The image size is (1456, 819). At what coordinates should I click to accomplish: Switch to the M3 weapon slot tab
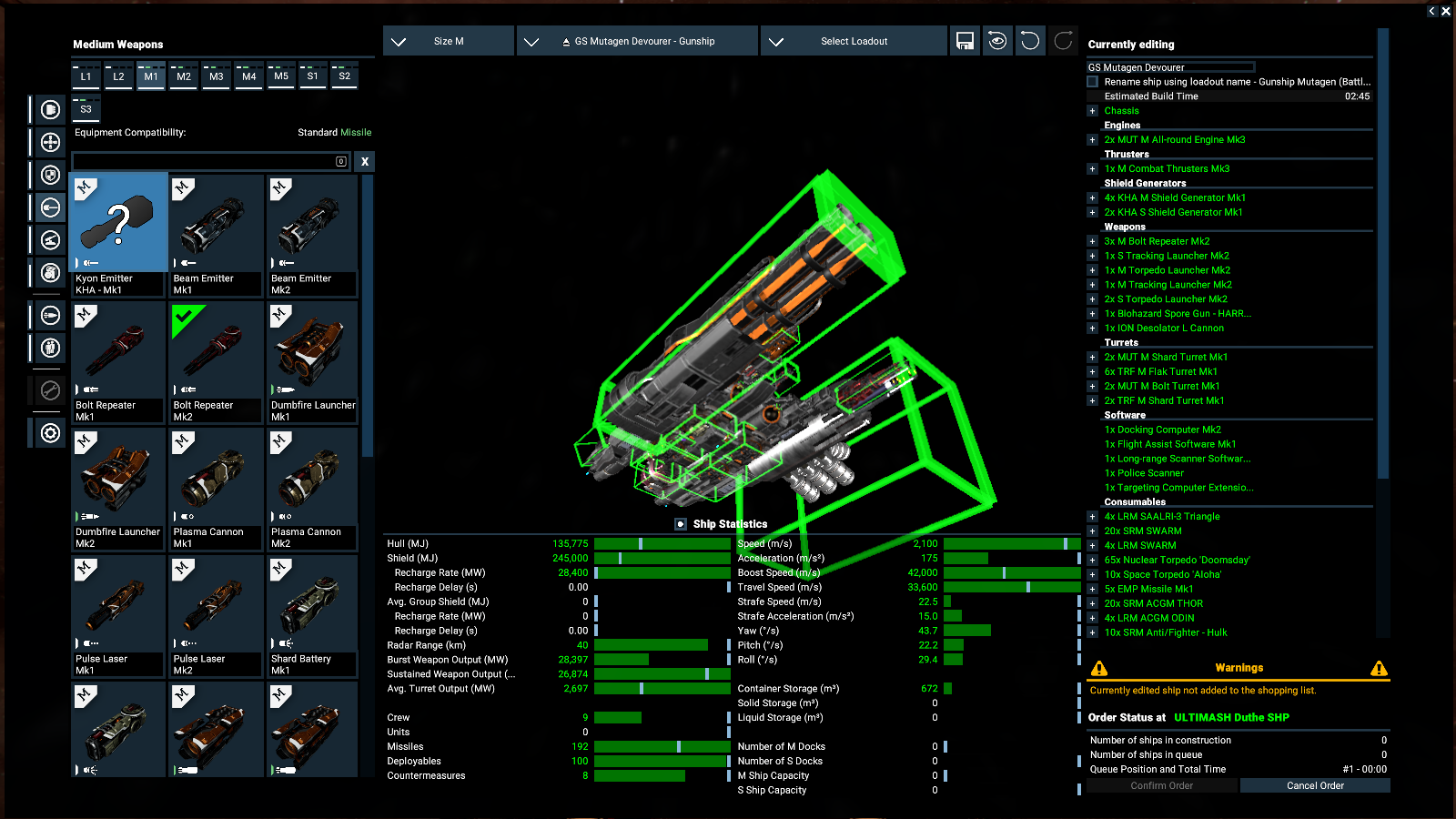point(217,76)
